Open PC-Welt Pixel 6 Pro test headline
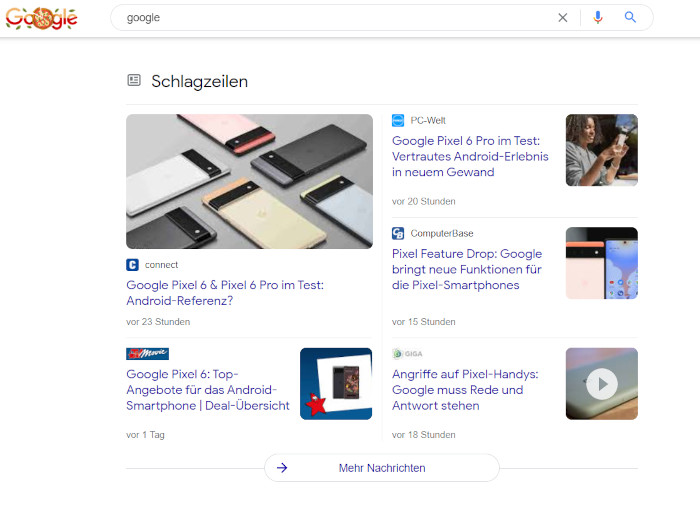 tap(468, 156)
